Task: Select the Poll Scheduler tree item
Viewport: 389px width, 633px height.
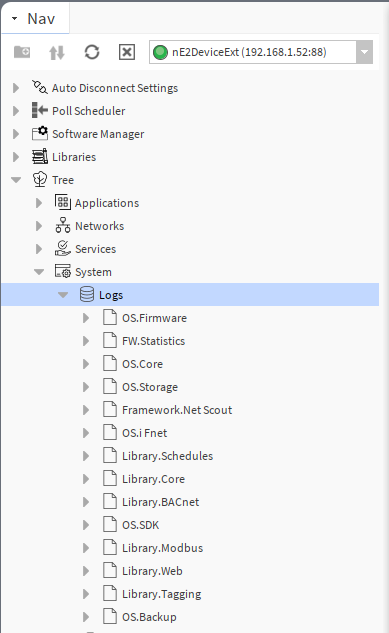Action: coord(88,111)
